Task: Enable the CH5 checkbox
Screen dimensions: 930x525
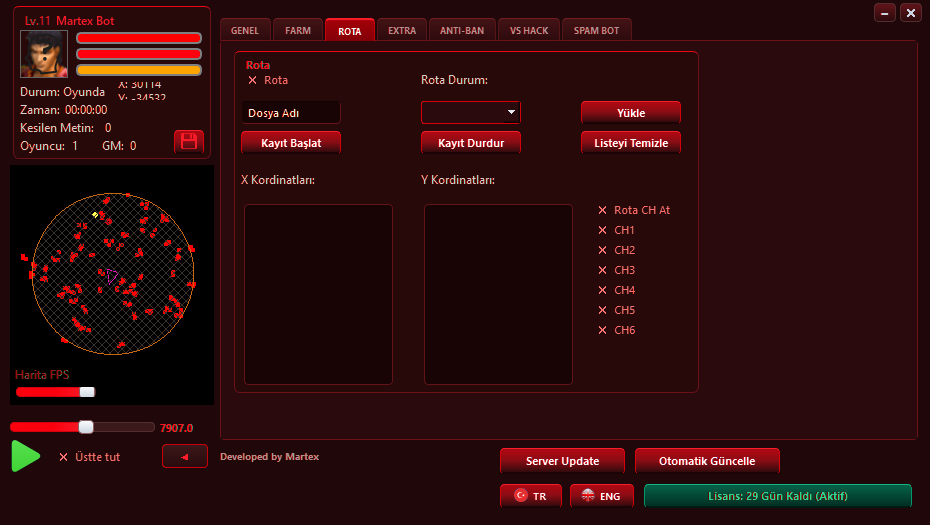Action: tap(603, 310)
